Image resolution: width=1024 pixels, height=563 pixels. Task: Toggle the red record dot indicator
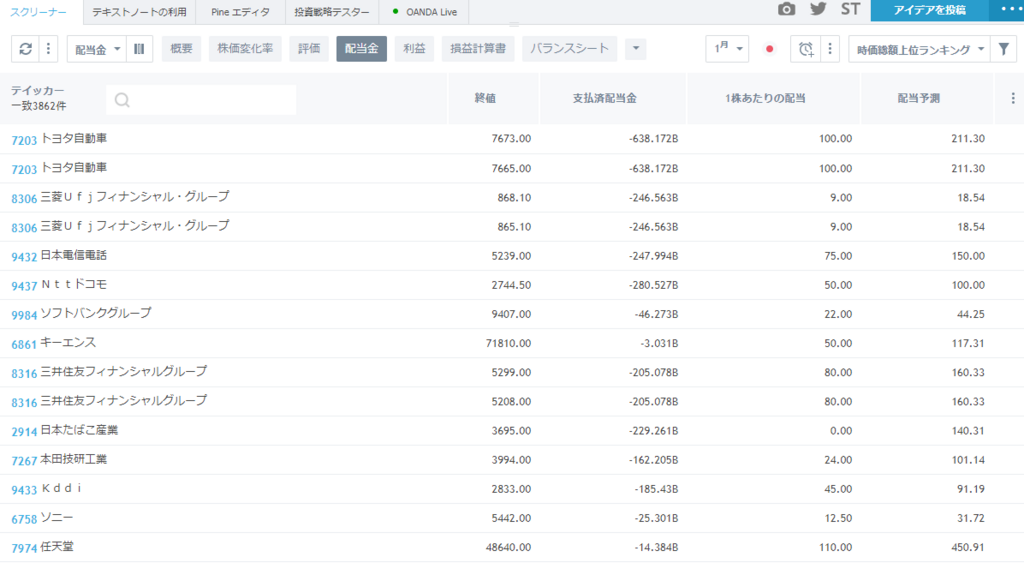pos(769,49)
